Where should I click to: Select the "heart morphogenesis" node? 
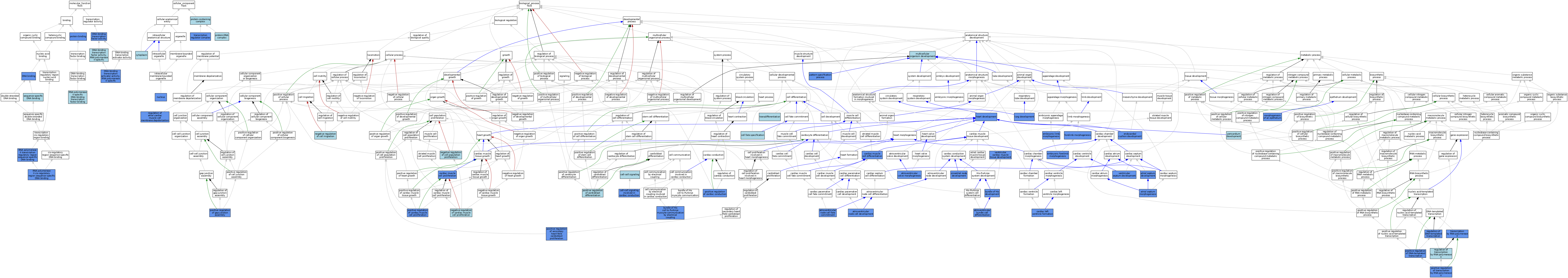[904, 135]
